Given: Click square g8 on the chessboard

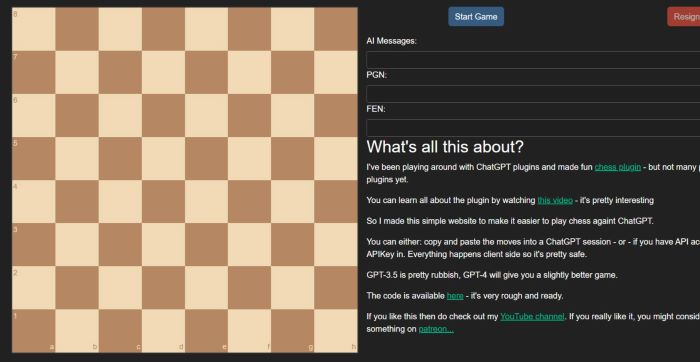Looking at the screenshot, I should pos(292,29).
